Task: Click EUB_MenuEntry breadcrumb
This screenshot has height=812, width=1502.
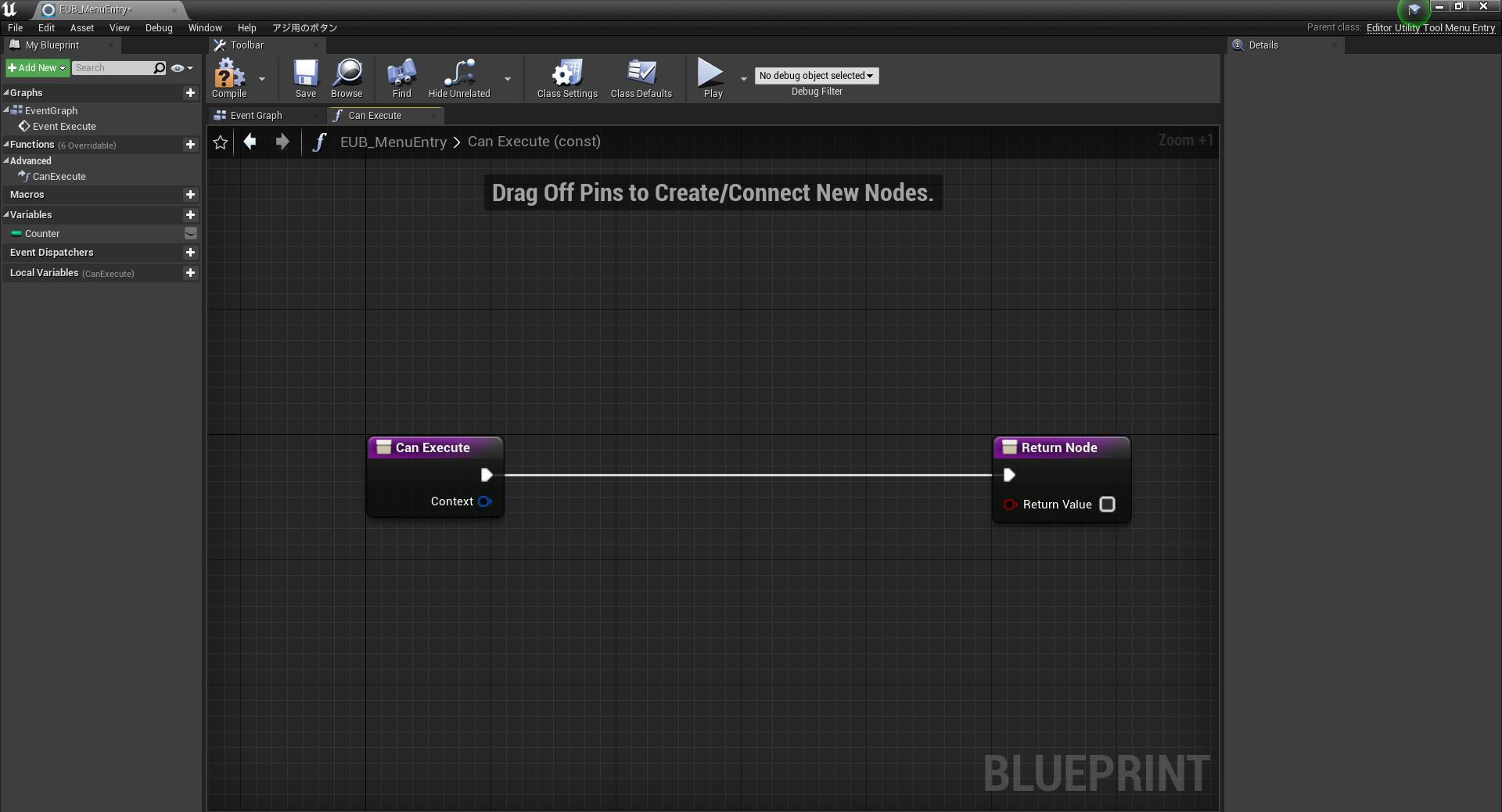Action: pos(393,142)
